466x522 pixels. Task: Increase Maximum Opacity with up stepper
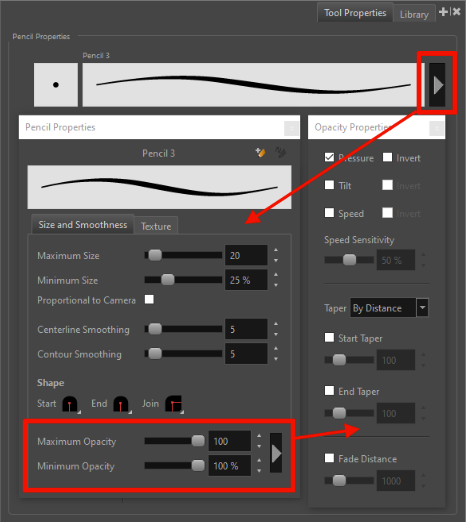coord(259,436)
